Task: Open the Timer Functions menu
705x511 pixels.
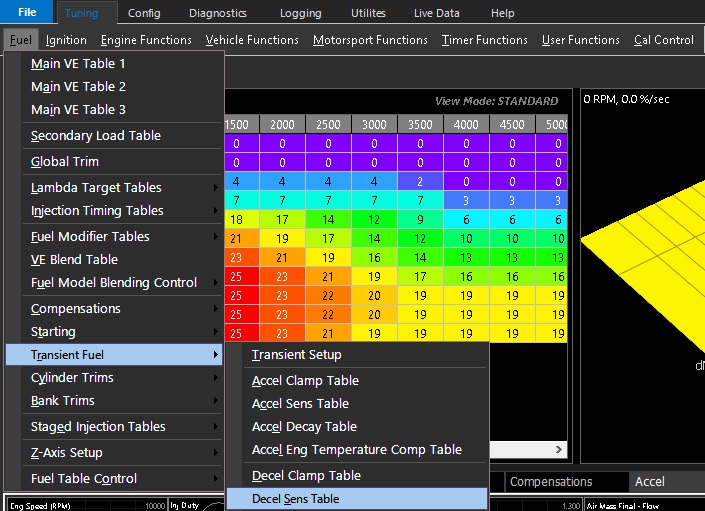Action: (x=484, y=40)
